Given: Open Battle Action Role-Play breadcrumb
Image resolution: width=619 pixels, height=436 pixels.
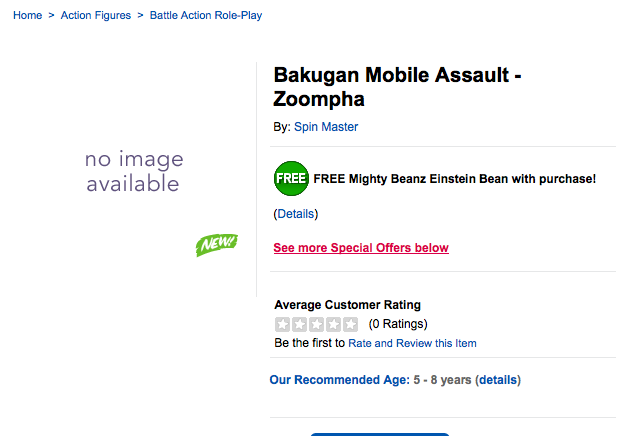Looking at the screenshot, I should [206, 16].
